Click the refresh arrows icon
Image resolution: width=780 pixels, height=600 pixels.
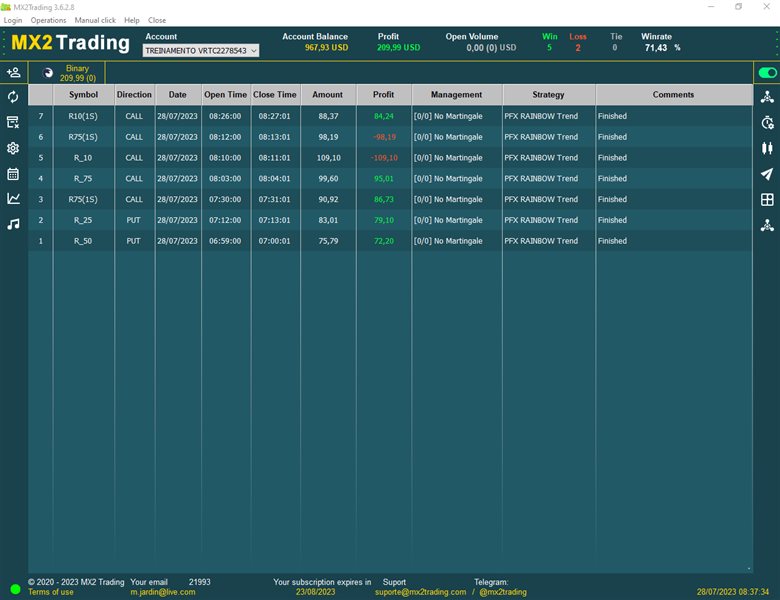[13, 97]
